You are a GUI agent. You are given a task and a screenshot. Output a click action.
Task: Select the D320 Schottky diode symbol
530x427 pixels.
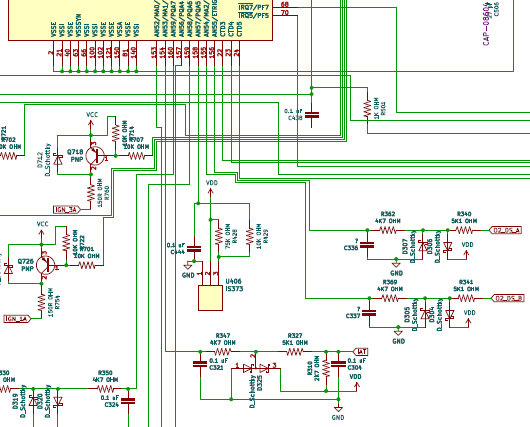point(58,401)
